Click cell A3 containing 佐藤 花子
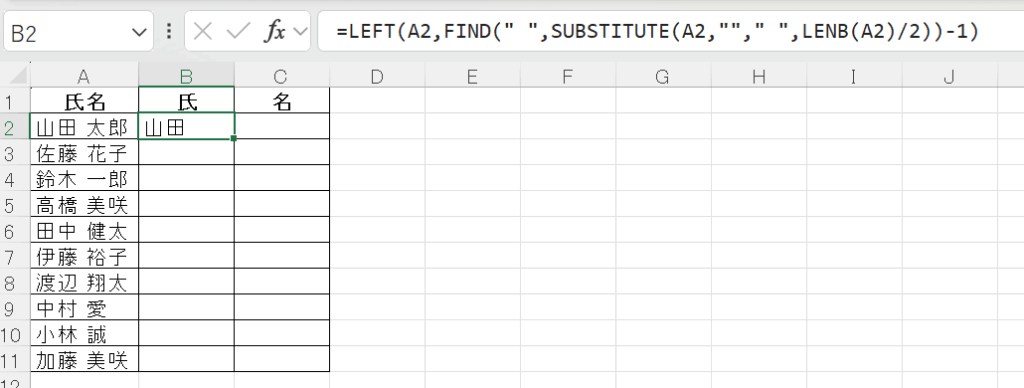Viewport: 1024px width, 388px height. pos(84,153)
